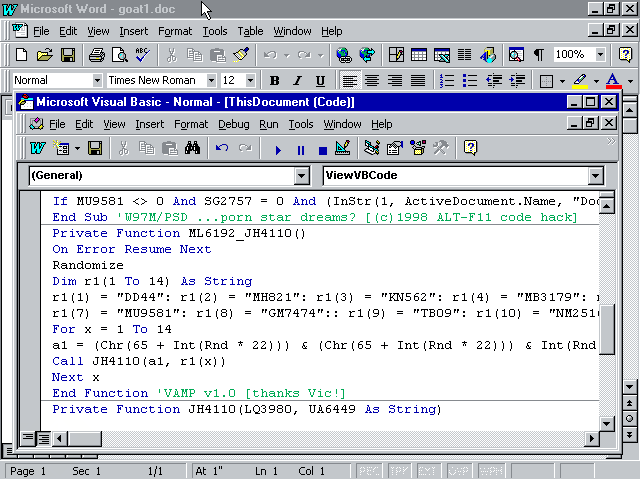Open Word's Format menu
The image size is (640, 480).
pyautogui.click(x=175, y=31)
